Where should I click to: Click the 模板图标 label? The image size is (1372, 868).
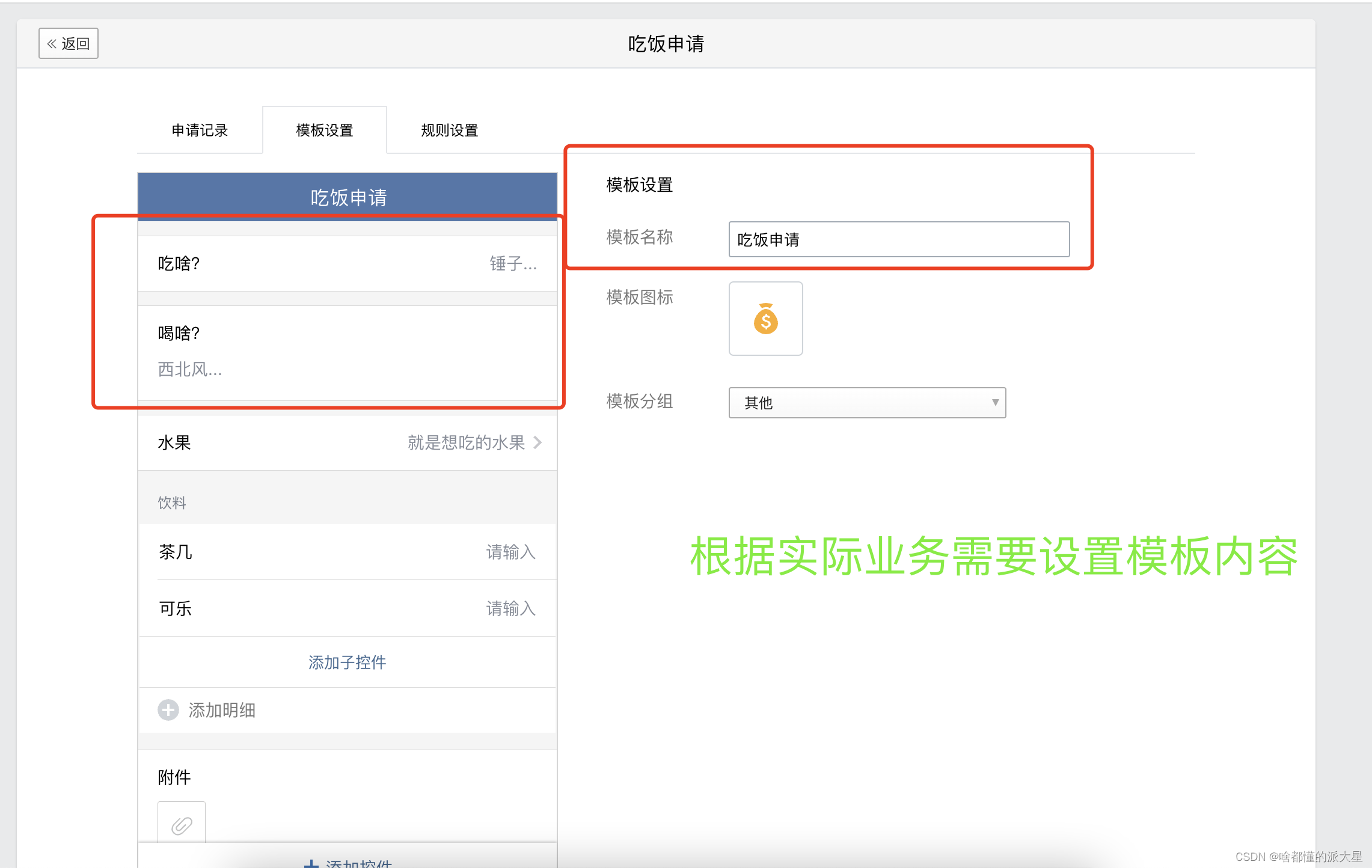click(x=640, y=297)
